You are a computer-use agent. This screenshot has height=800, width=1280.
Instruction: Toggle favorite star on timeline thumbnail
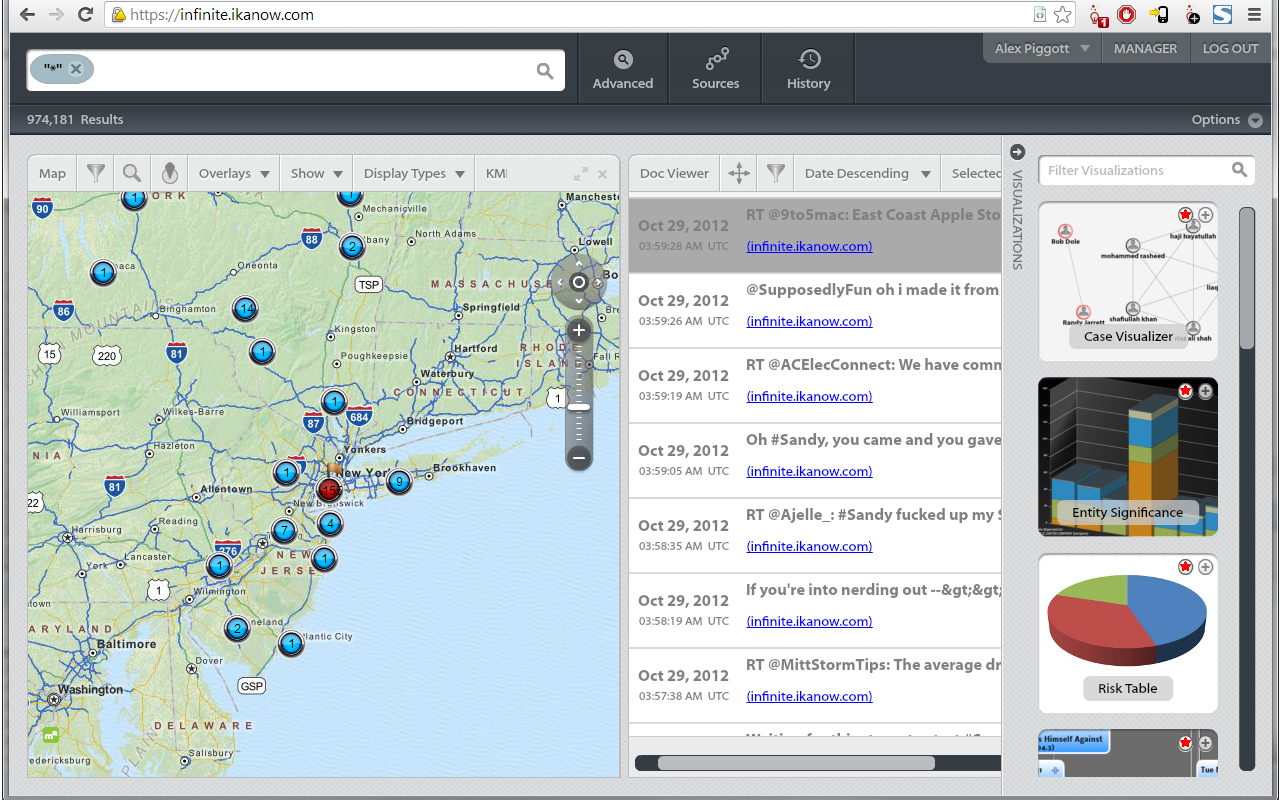(1186, 743)
